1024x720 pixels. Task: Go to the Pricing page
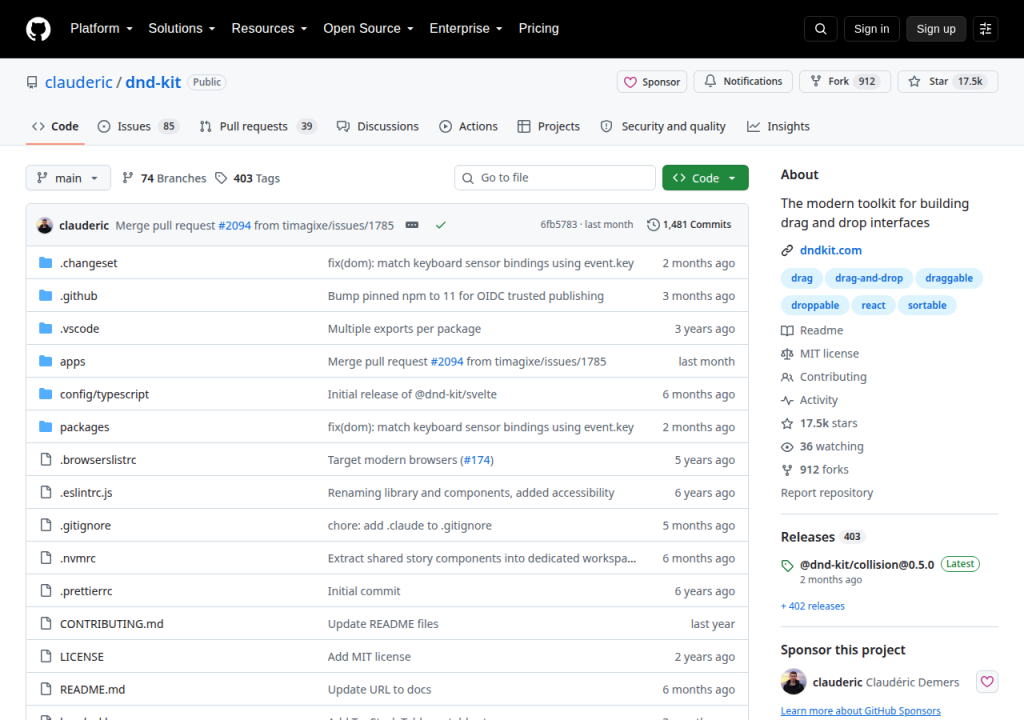(x=539, y=29)
